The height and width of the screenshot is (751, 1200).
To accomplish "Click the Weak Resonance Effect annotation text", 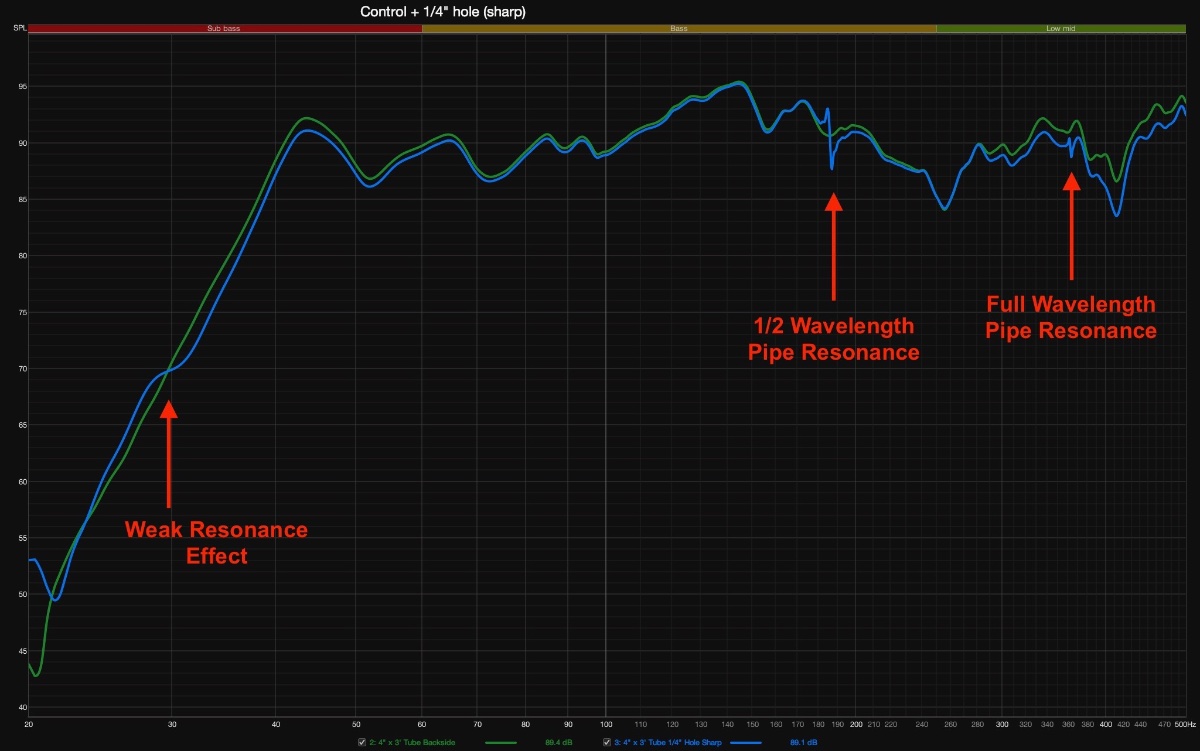I will tap(216, 542).
